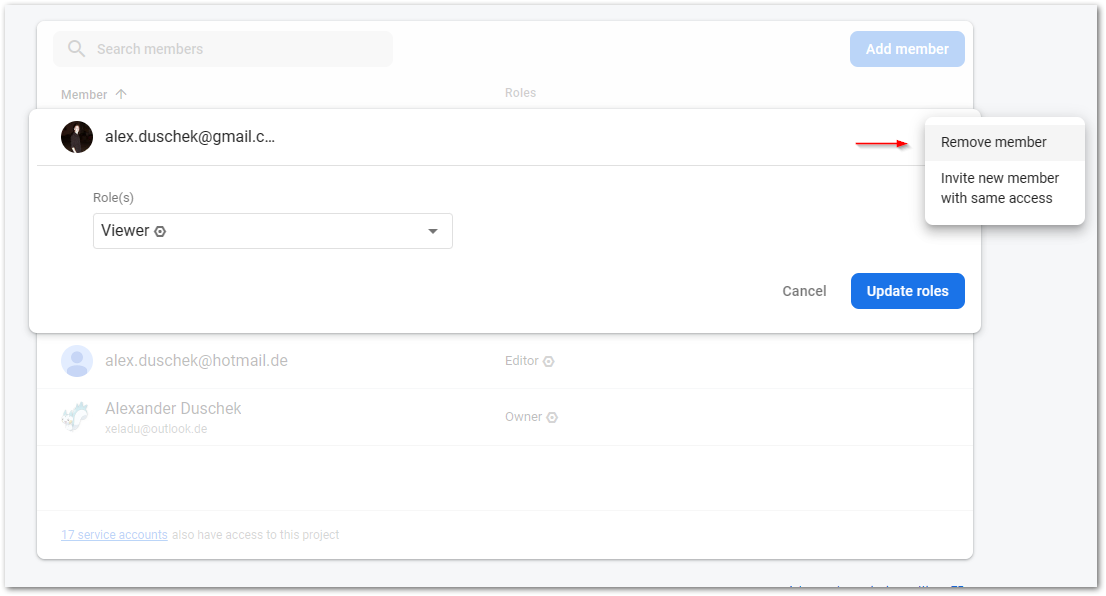
Task: Click Alexander Duschek's avatar image
Action: (x=75, y=417)
